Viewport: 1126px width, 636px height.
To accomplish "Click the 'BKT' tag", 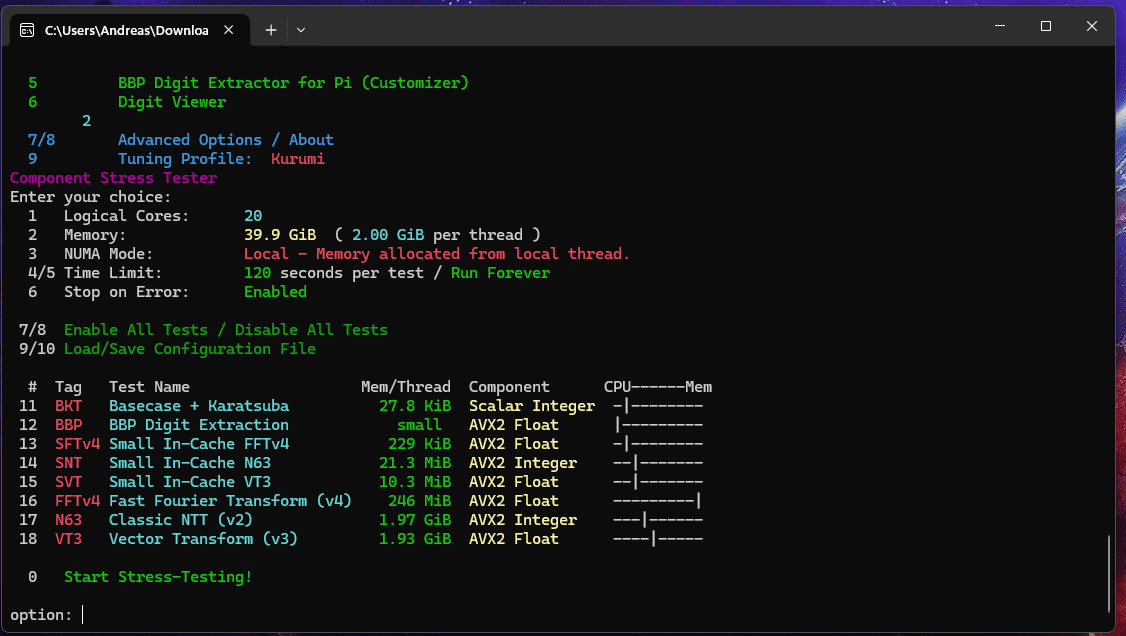I will [x=68, y=406].
